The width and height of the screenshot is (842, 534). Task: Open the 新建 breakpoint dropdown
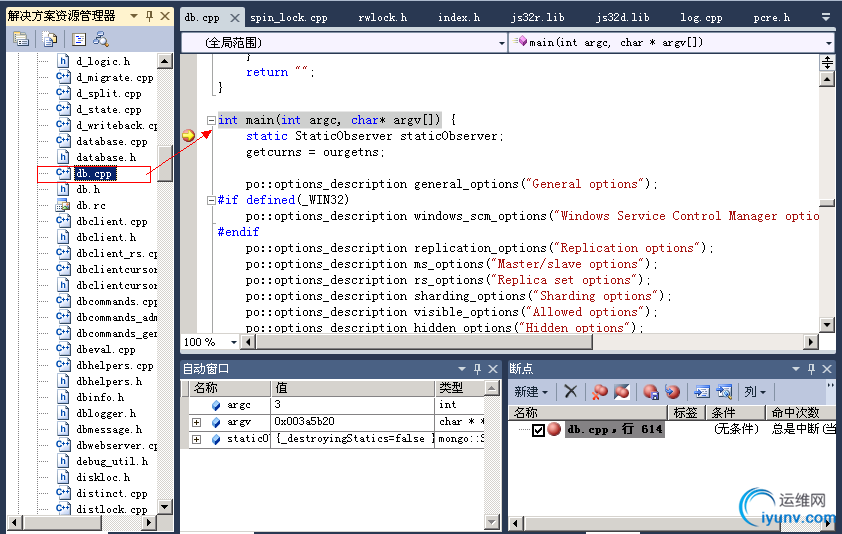click(x=530, y=392)
